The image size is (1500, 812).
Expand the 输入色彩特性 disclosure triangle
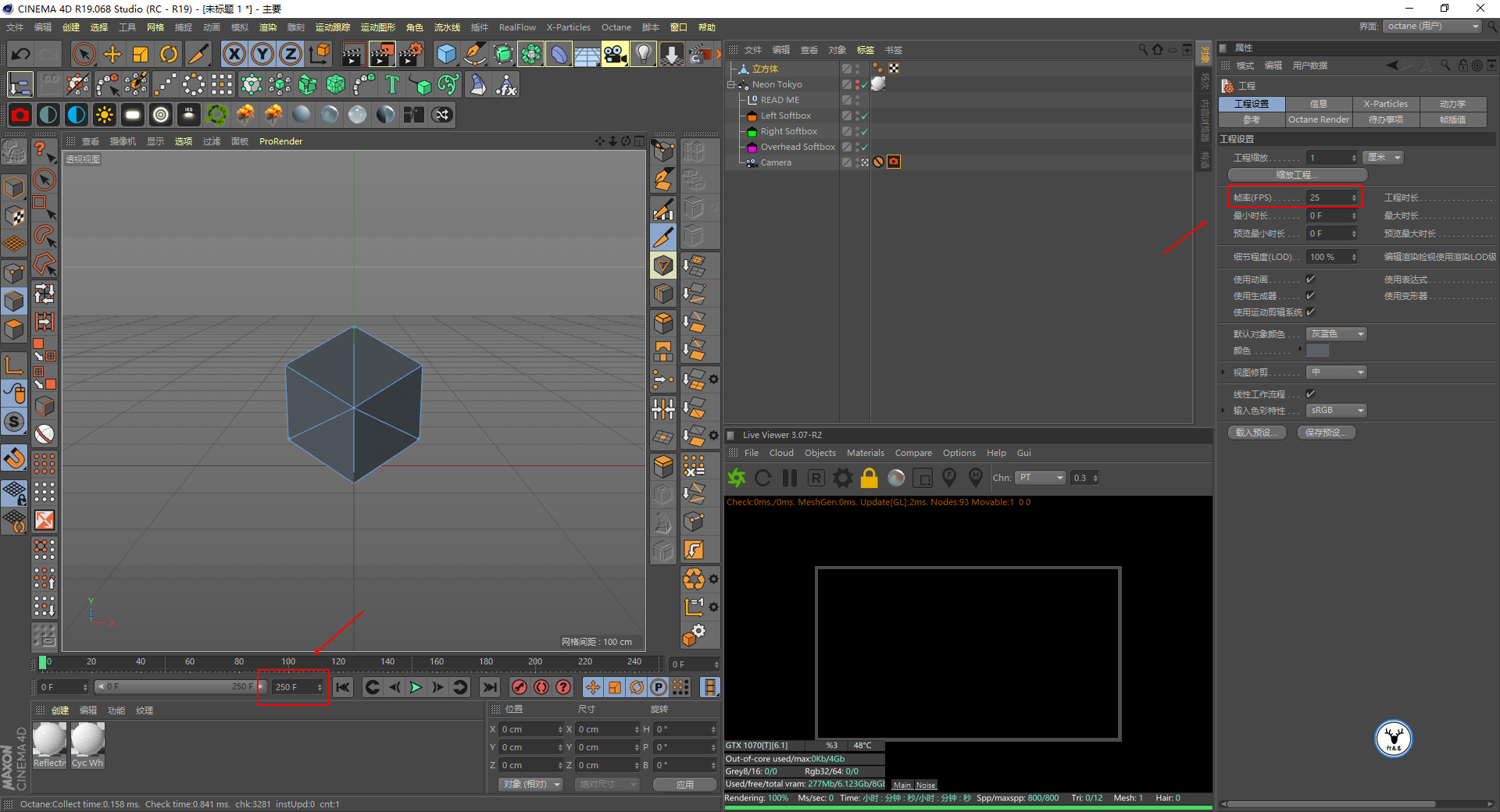tap(1223, 411)
